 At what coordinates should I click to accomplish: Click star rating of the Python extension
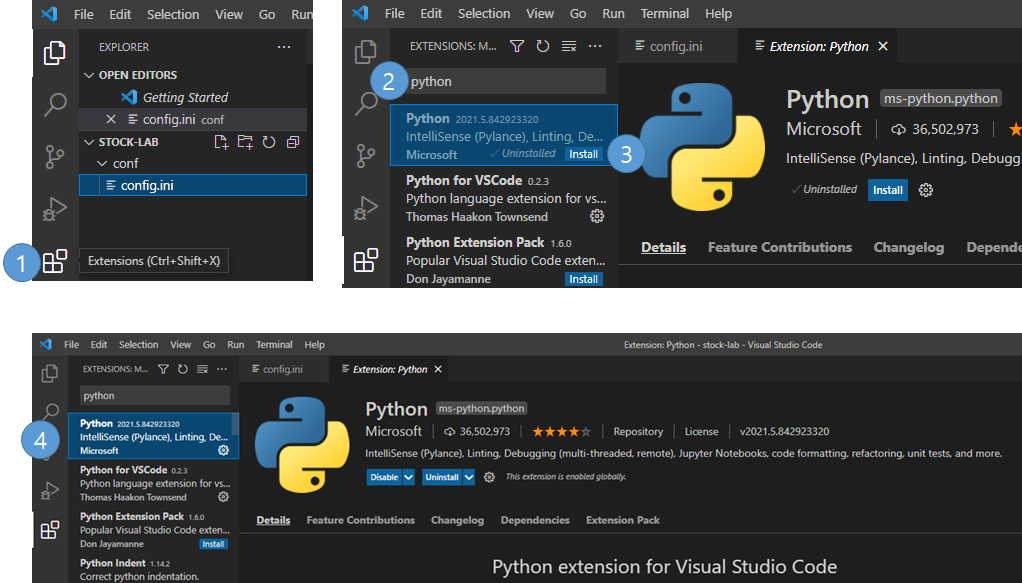(561, 432)
